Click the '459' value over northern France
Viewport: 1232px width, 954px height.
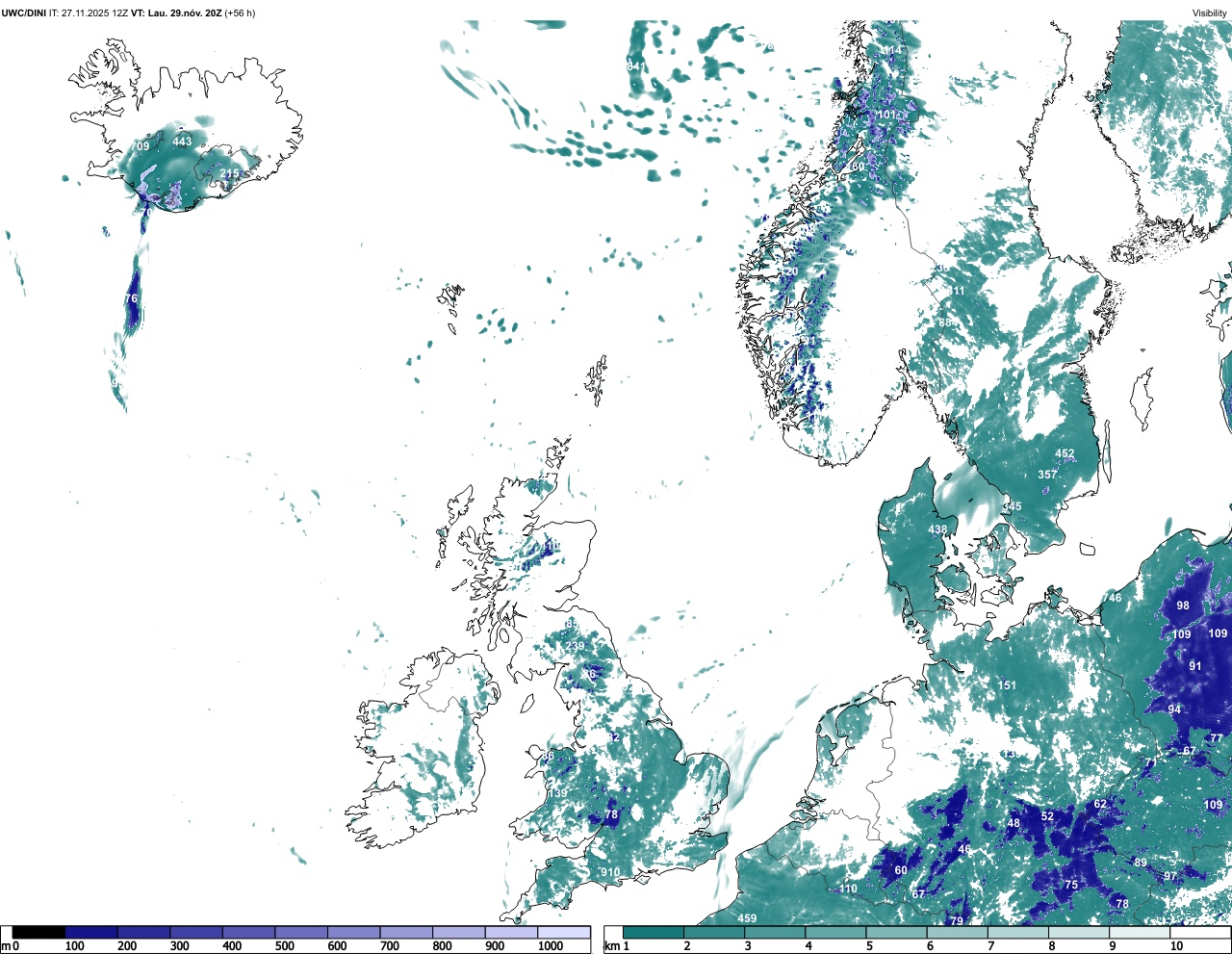pyautogui.click(x=747, y=918)
